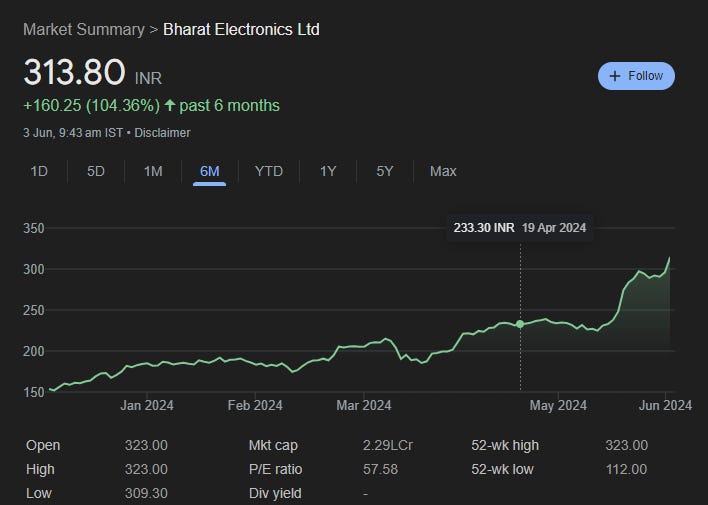
Task: Show the YTD chart range
Action: pos(269,171)
